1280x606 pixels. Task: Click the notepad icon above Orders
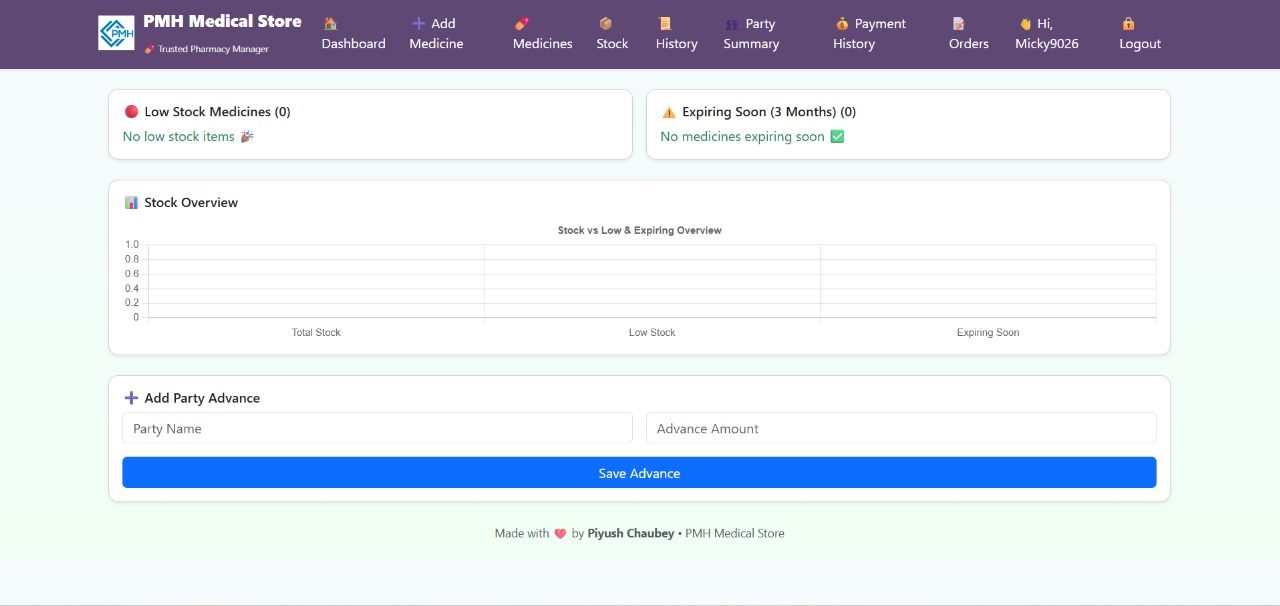tap(958, 23)
